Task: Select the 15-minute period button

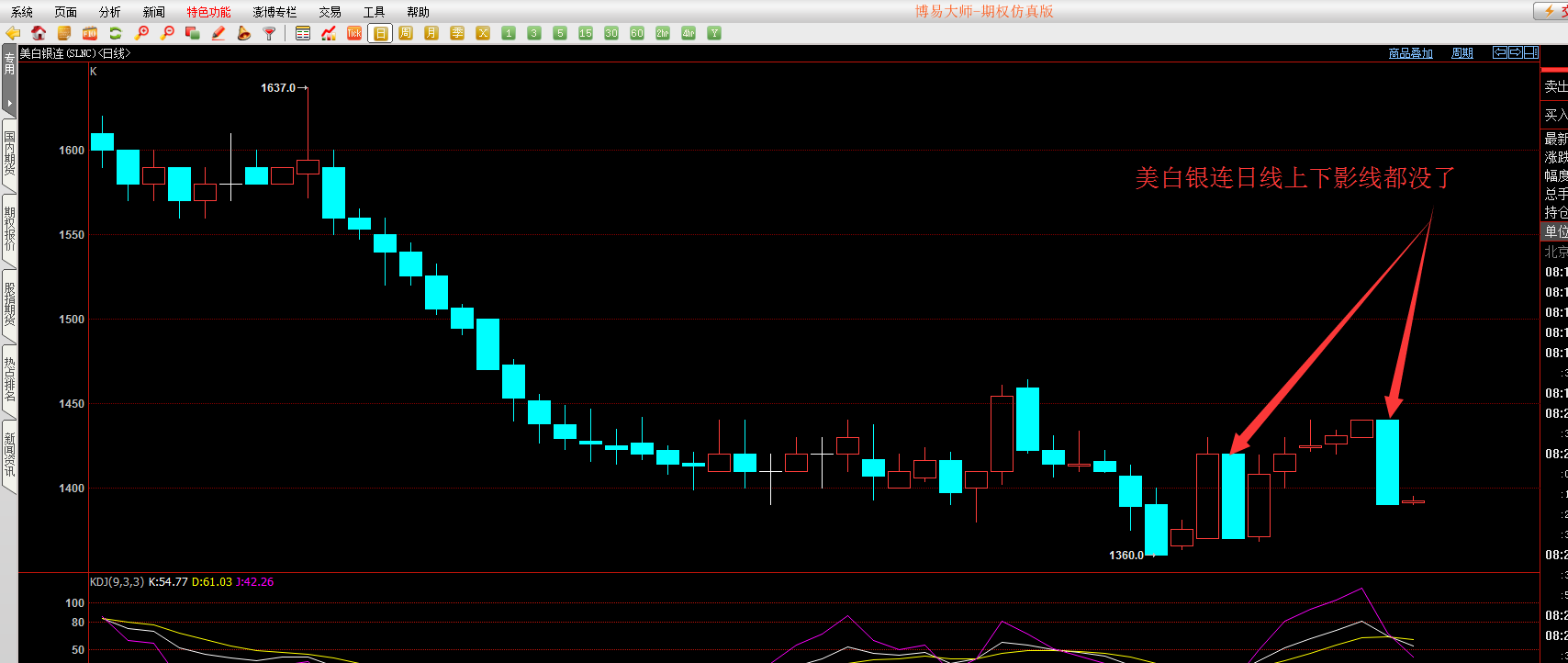Action: 586,33
